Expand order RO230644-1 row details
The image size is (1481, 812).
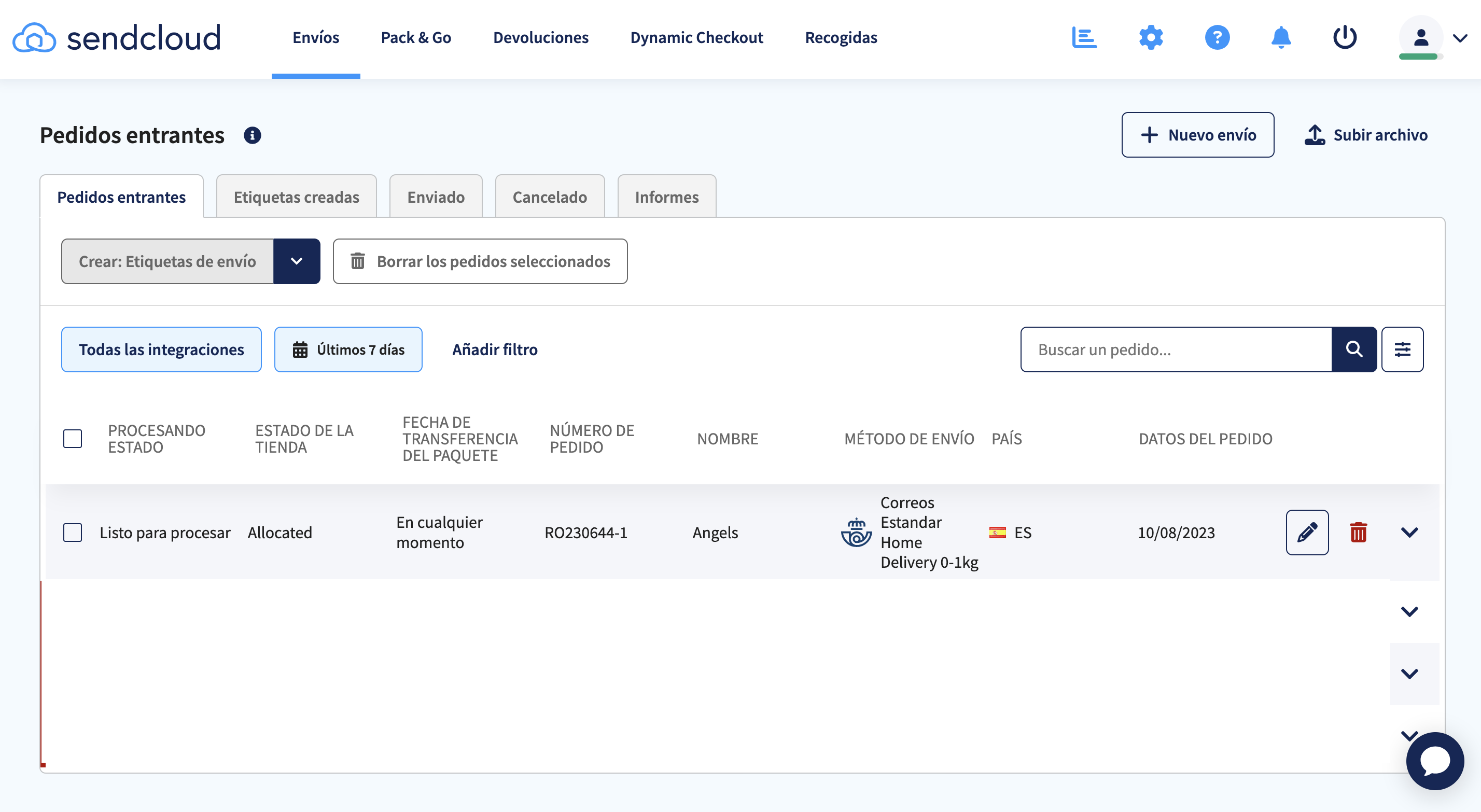(1409, 532)
